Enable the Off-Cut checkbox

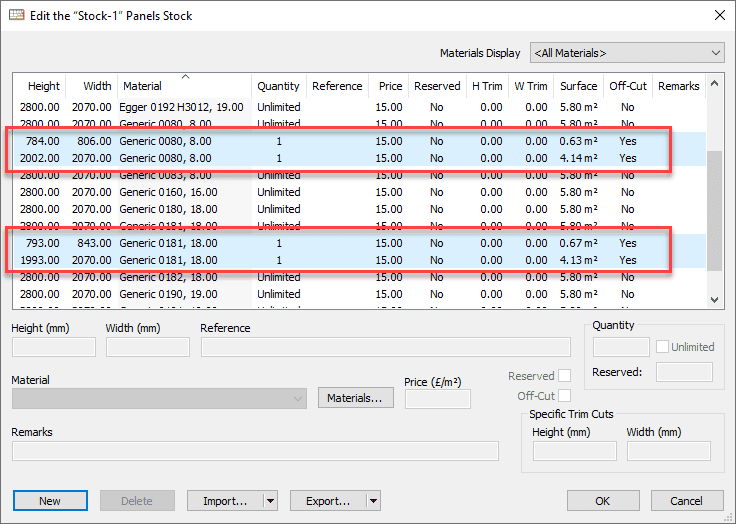[x=565, y=396]
